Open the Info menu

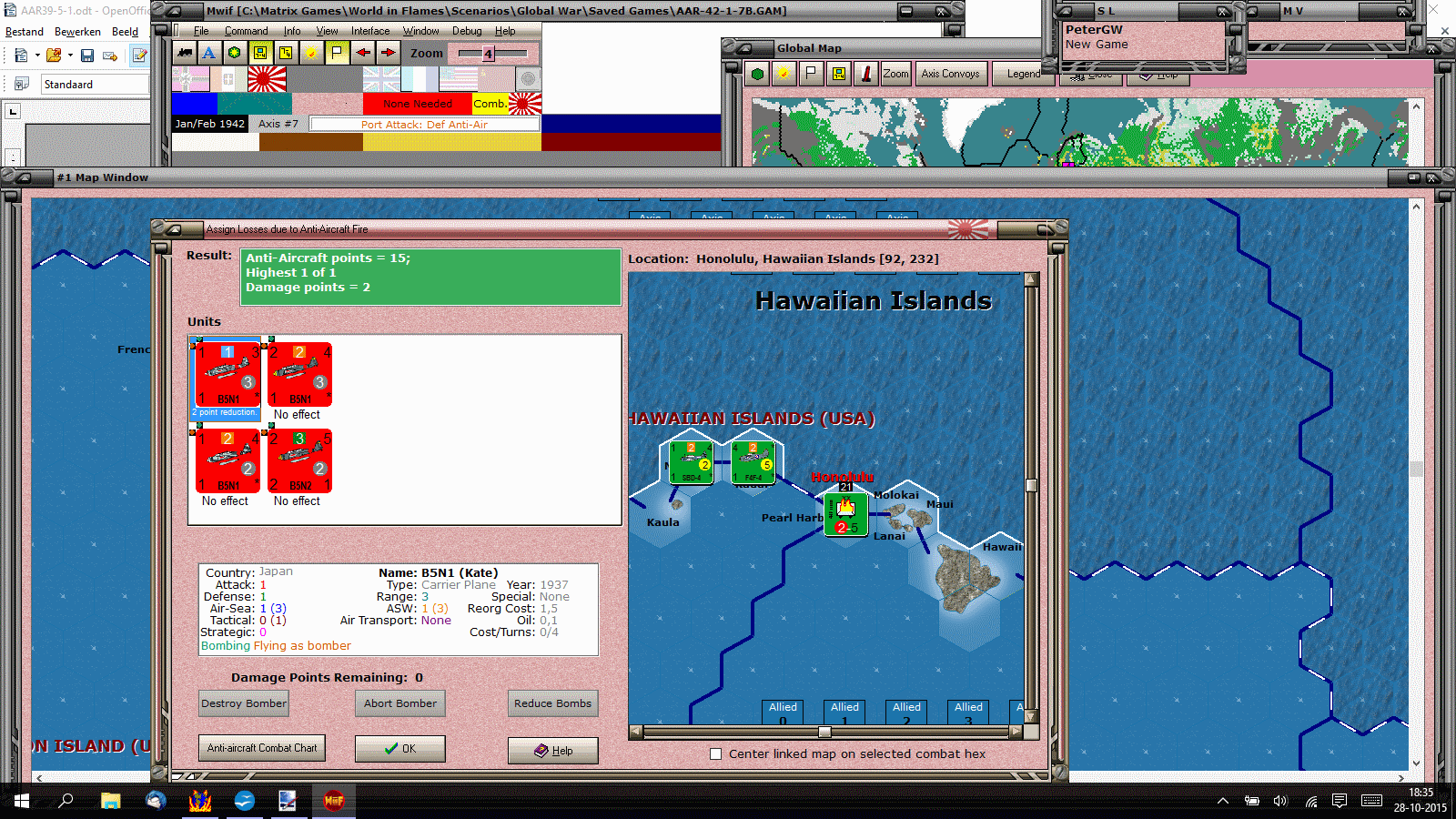292,31
